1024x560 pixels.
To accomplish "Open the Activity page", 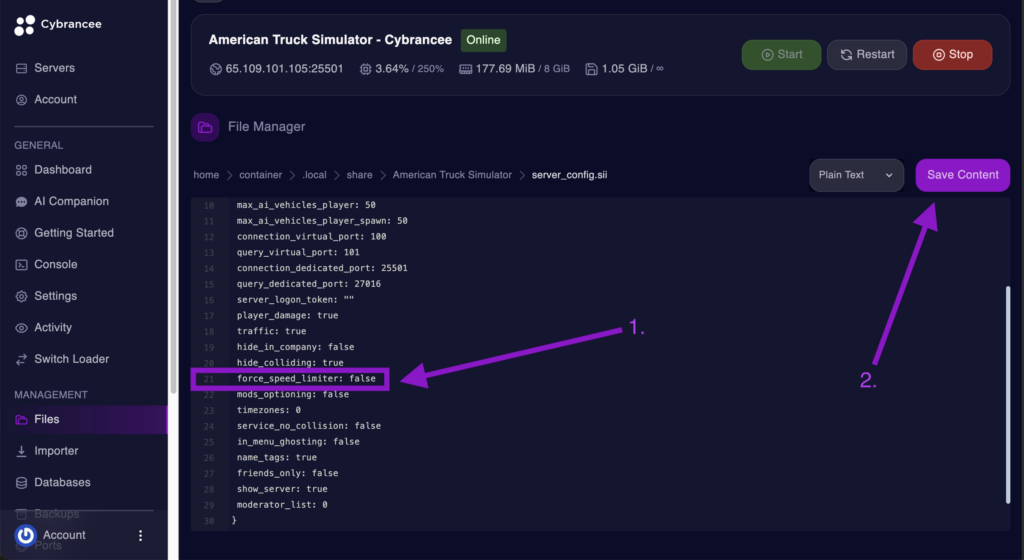I will click(x=53, y=327).
